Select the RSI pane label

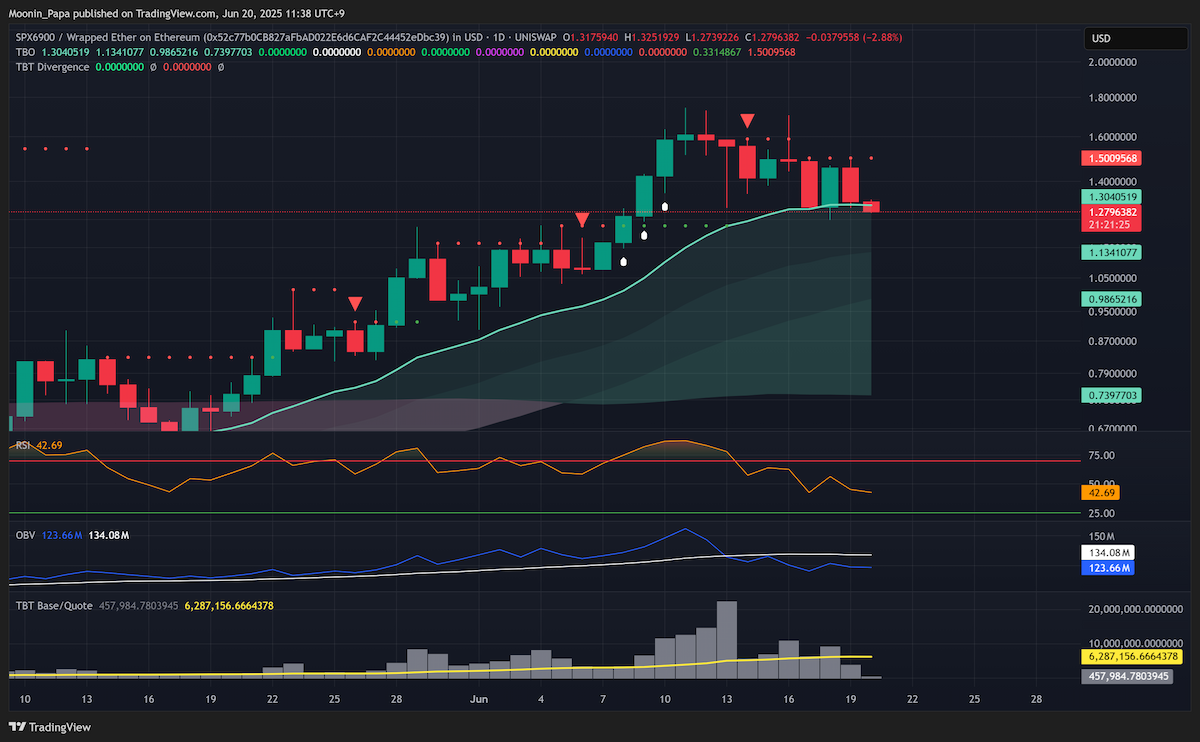point(21,445)
